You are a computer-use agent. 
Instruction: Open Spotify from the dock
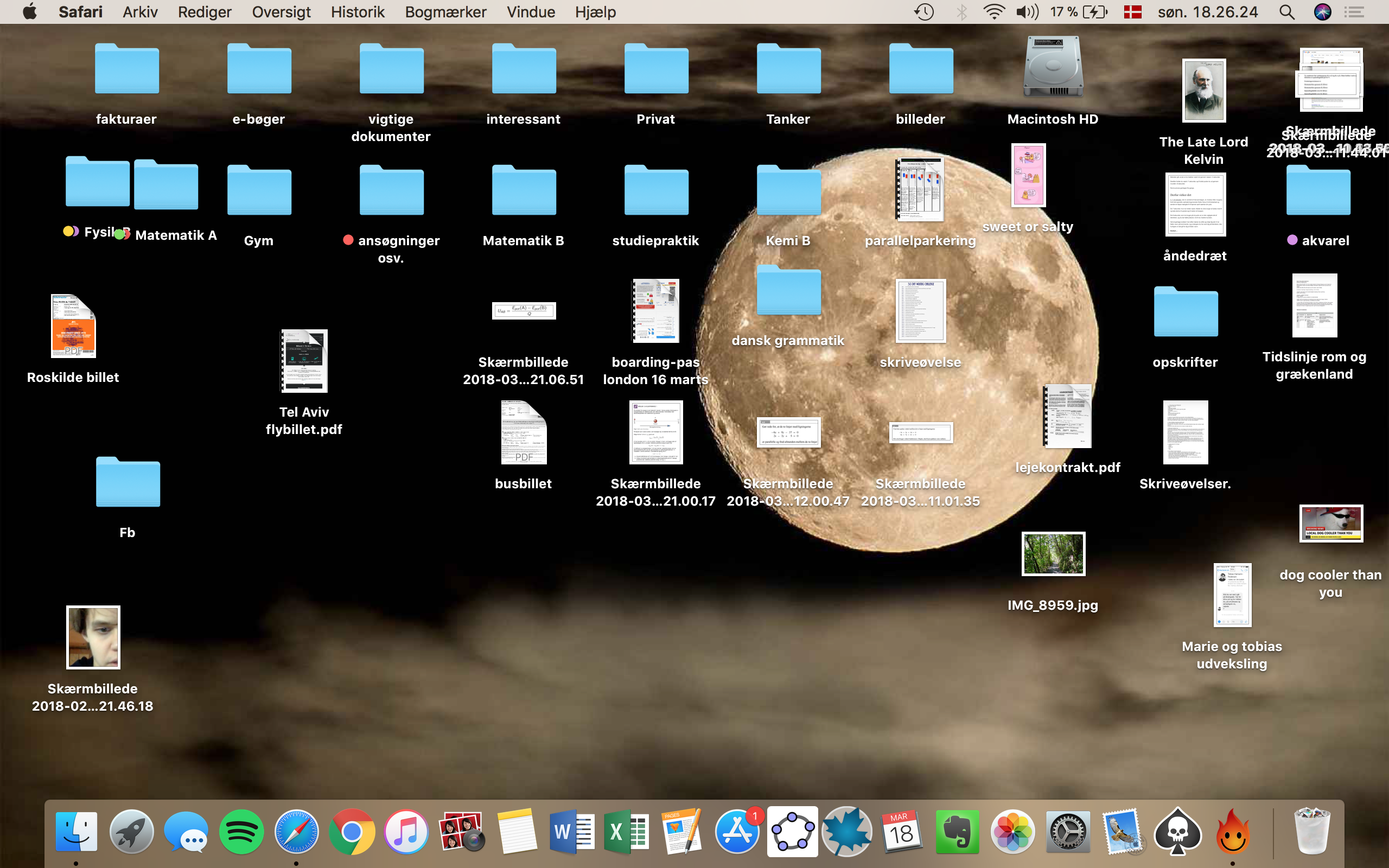[x=241, y=832]
